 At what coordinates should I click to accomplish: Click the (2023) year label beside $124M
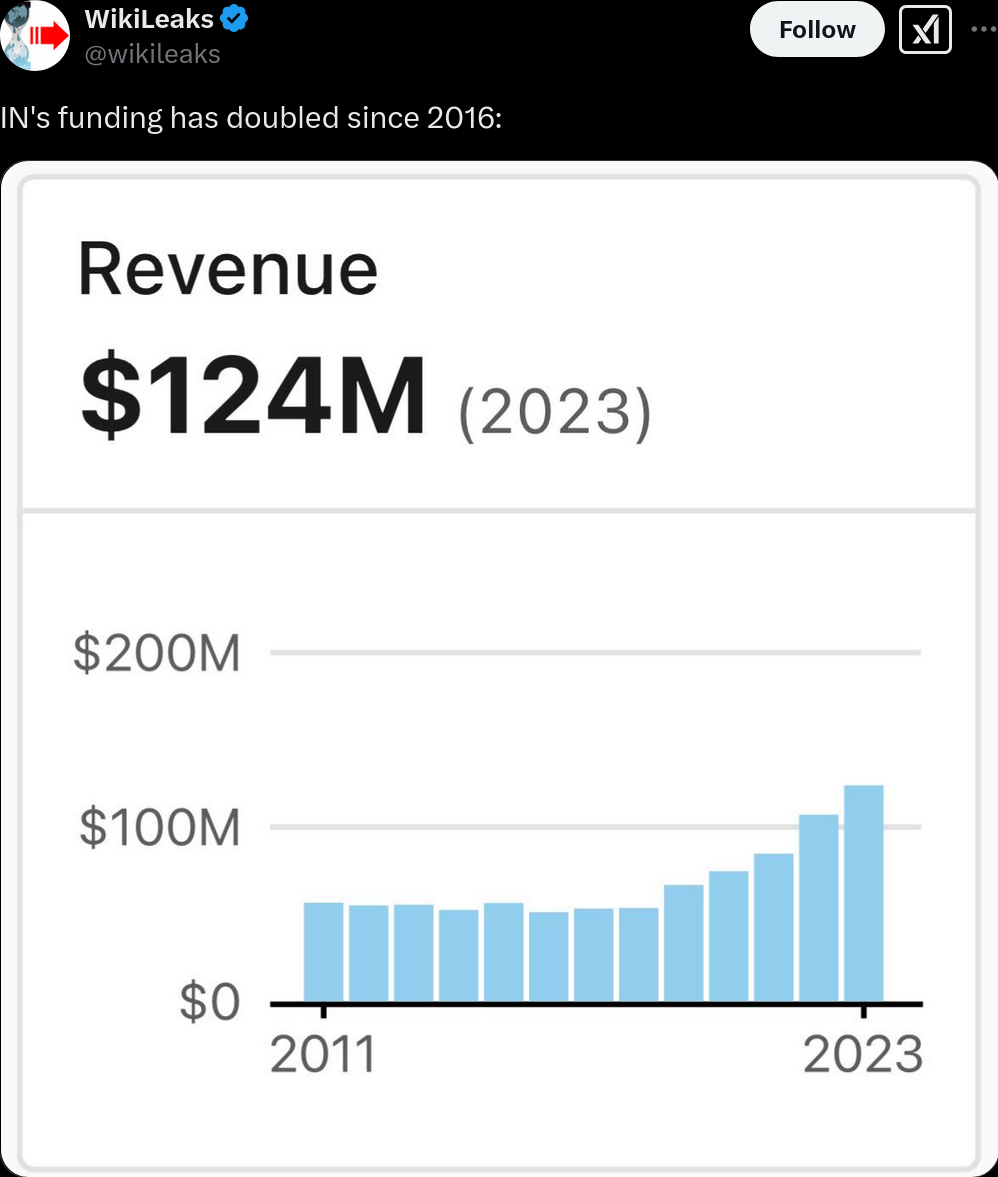[555, 413]
